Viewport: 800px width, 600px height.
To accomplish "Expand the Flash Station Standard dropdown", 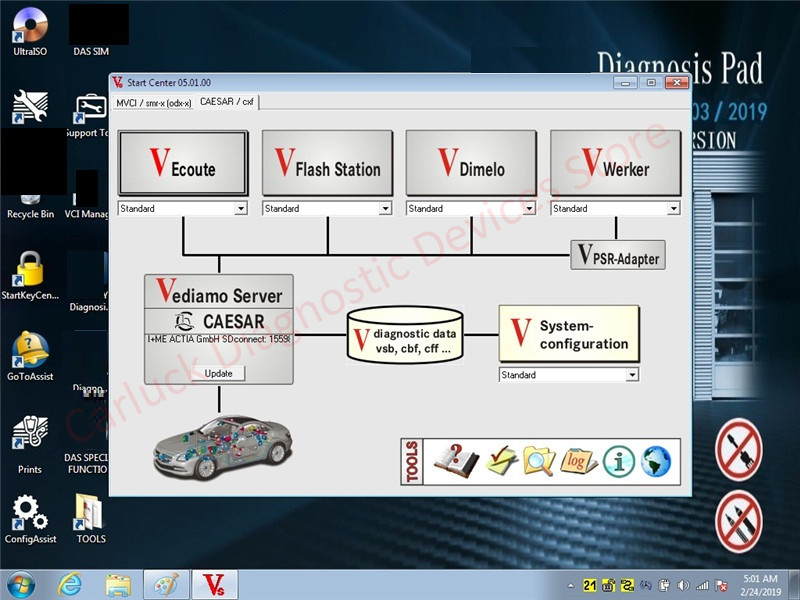I will tap(385, 208).
